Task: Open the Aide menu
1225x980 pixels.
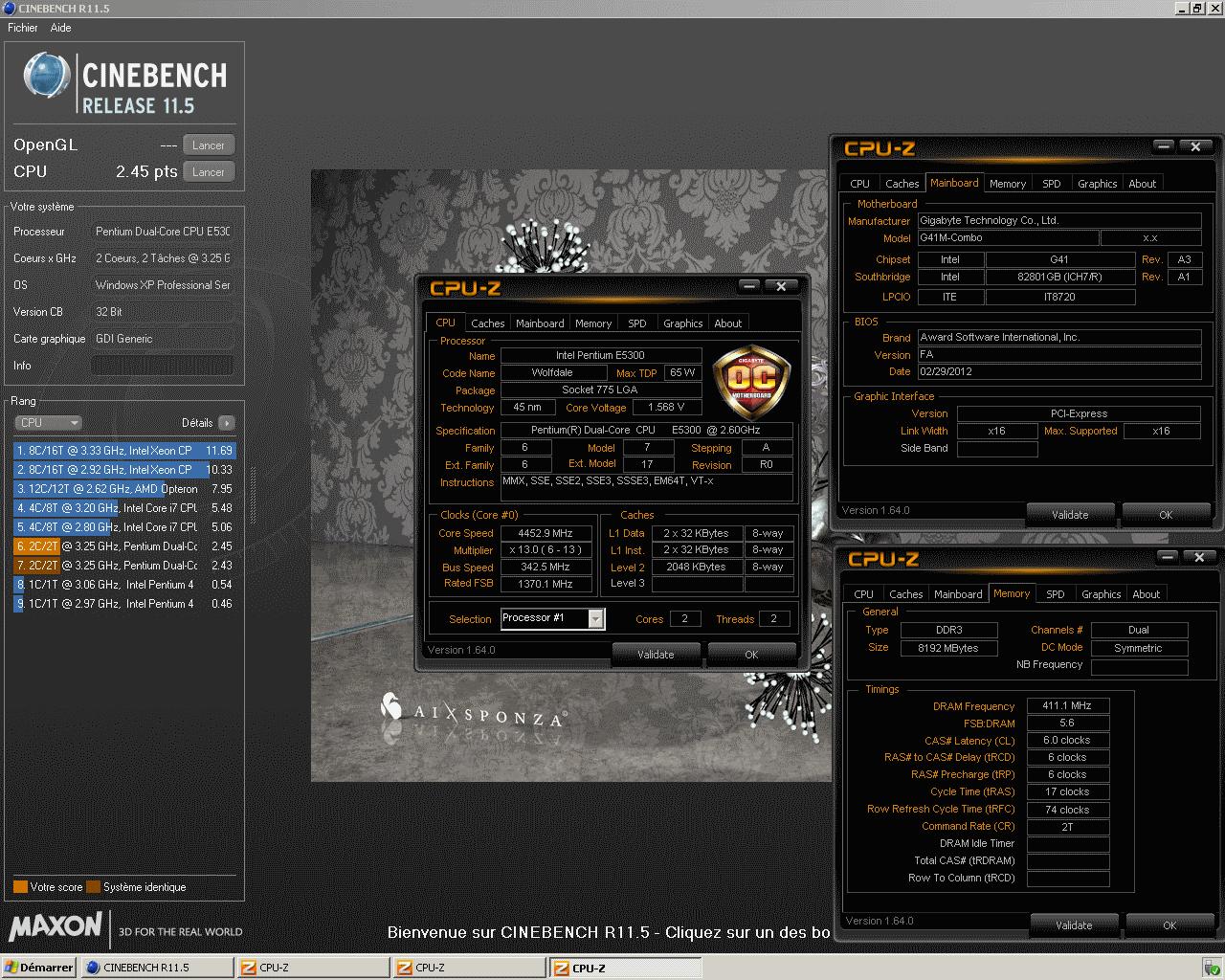Action: (60, 28)
